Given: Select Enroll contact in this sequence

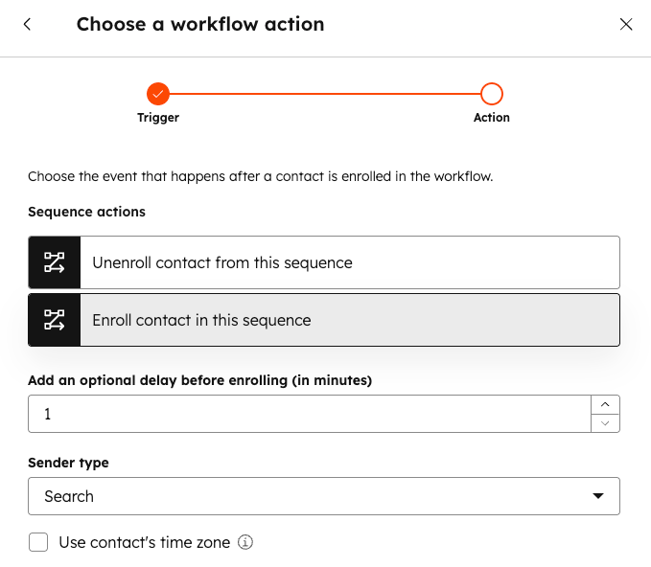Looking at the screenshot, I should (324, 320).
